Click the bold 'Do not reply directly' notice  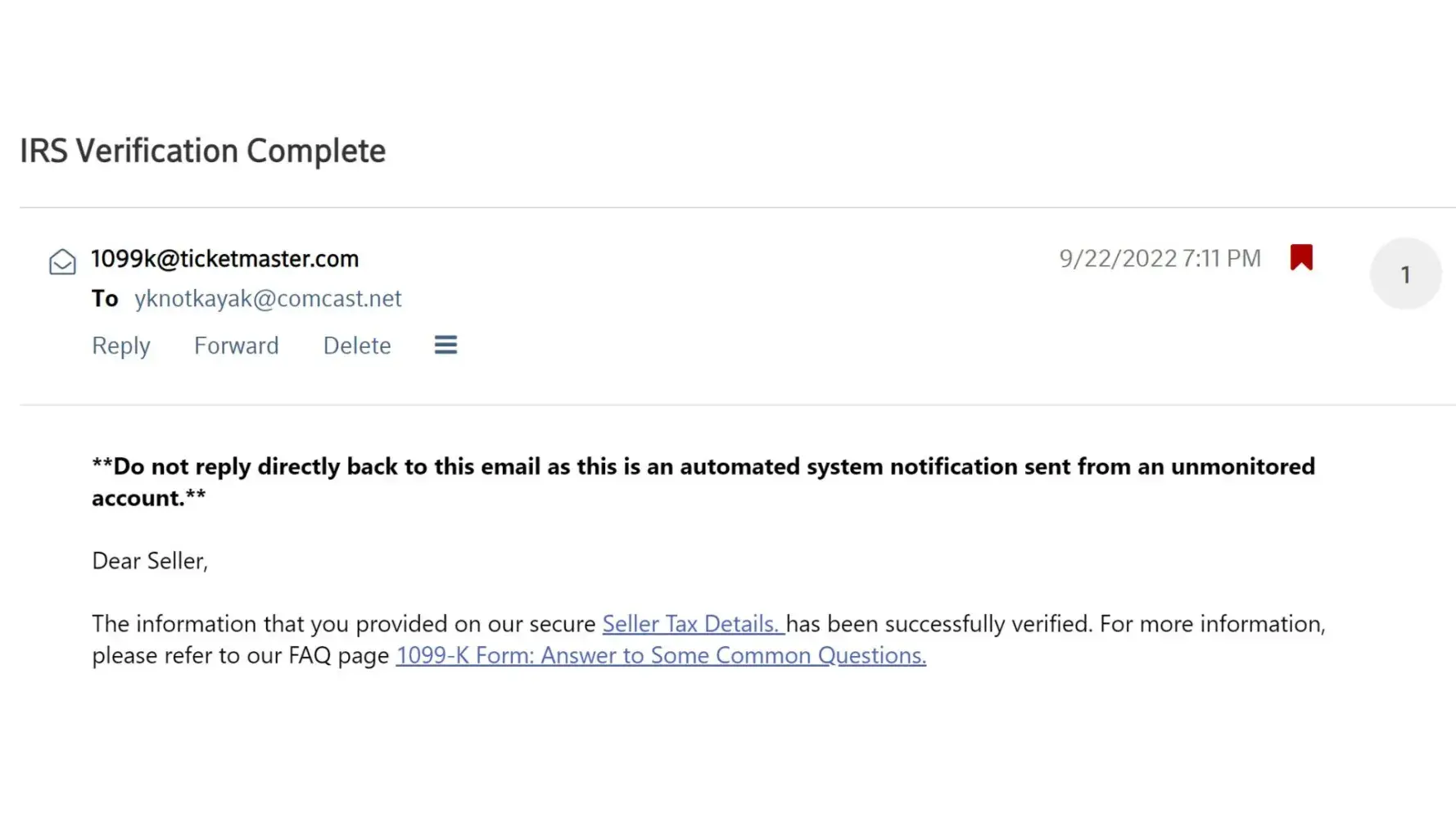coord(703,467)
